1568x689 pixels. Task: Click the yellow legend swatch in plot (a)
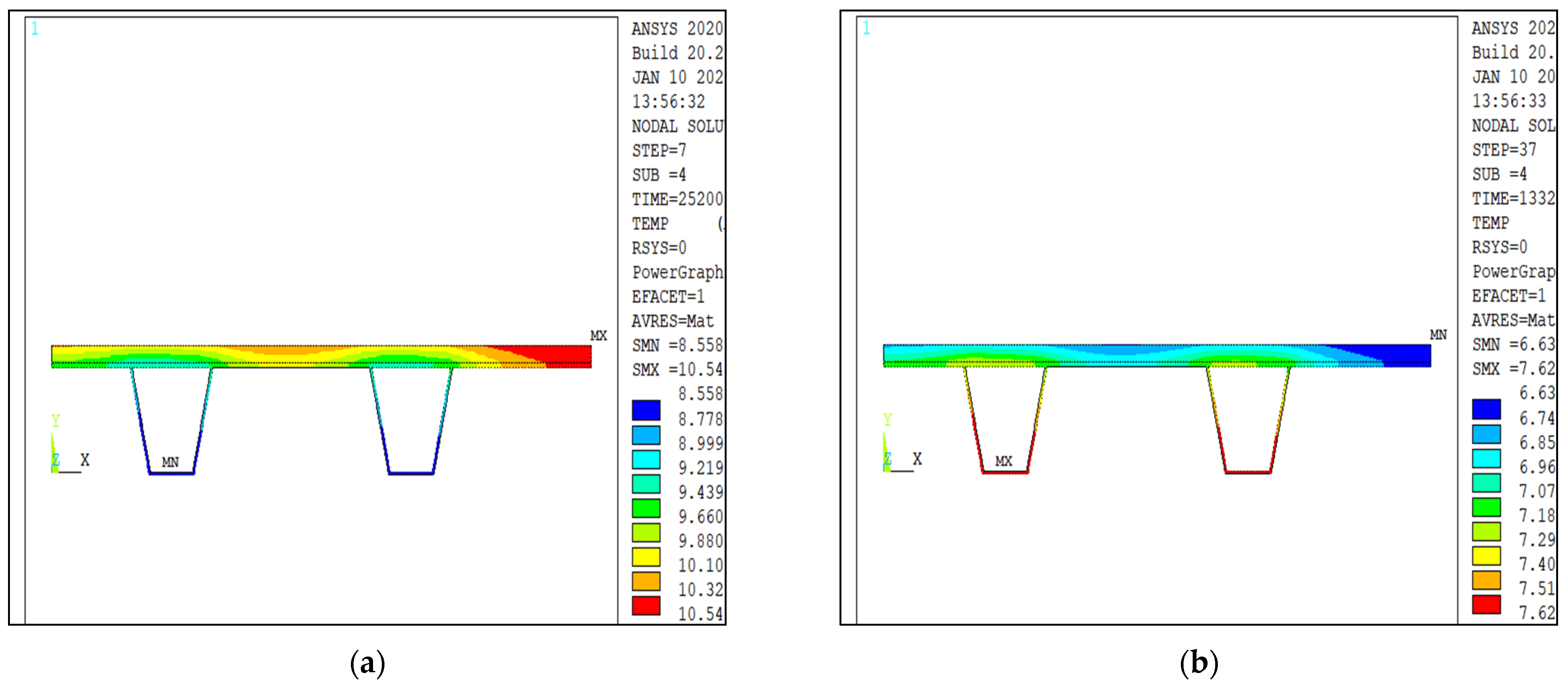pos(646,556)
